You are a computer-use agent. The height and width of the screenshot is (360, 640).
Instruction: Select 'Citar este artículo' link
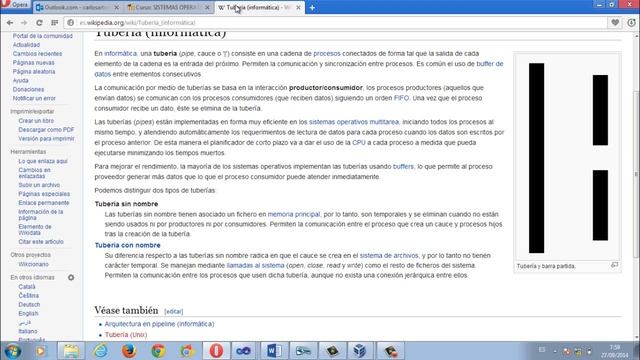point(41,242)
